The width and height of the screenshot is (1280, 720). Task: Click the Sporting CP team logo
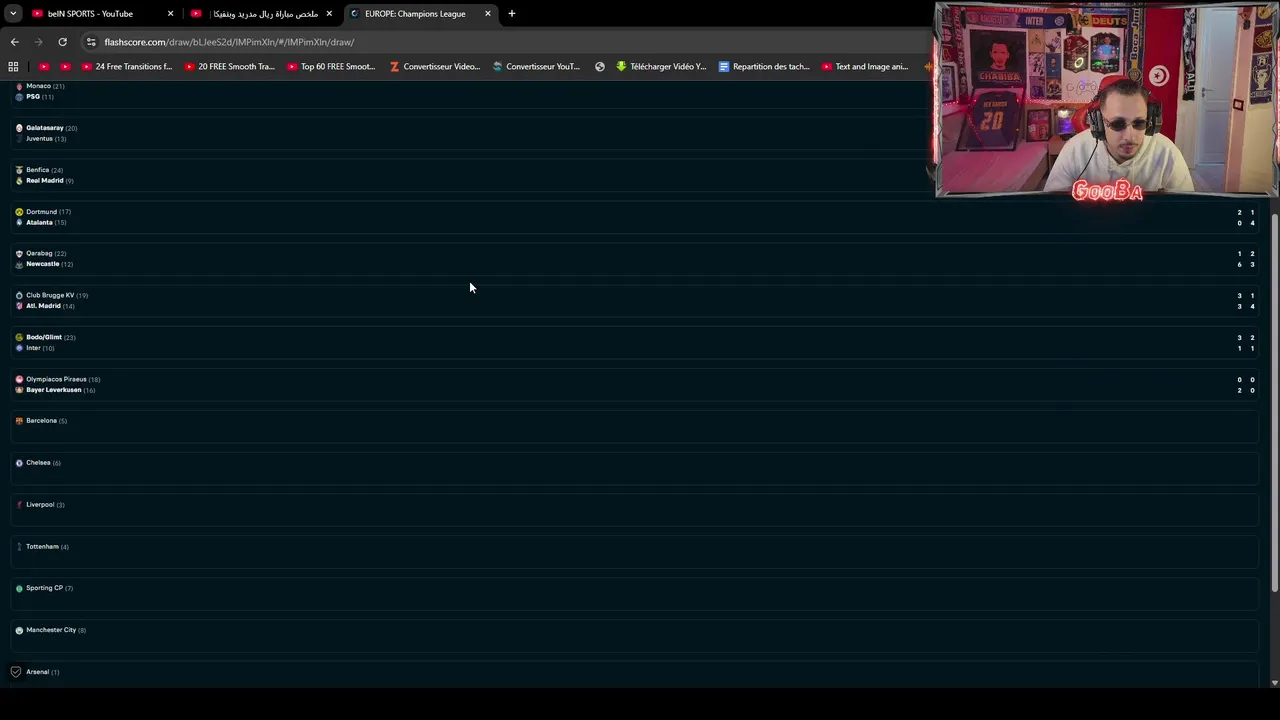tap(19, 588)
